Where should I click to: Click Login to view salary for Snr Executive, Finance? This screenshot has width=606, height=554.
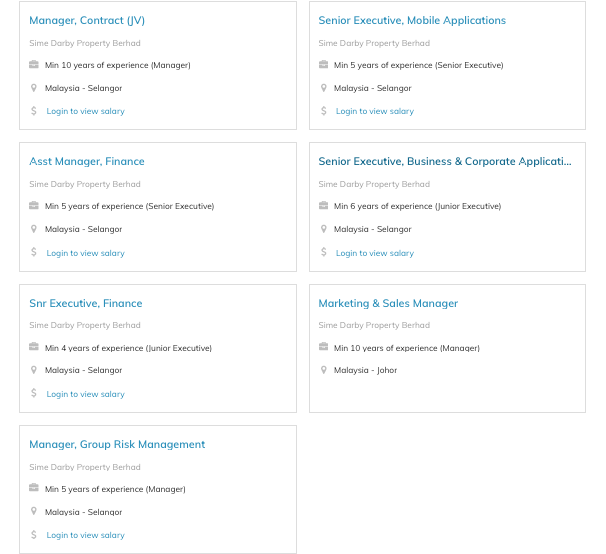(x=86, y=394)
